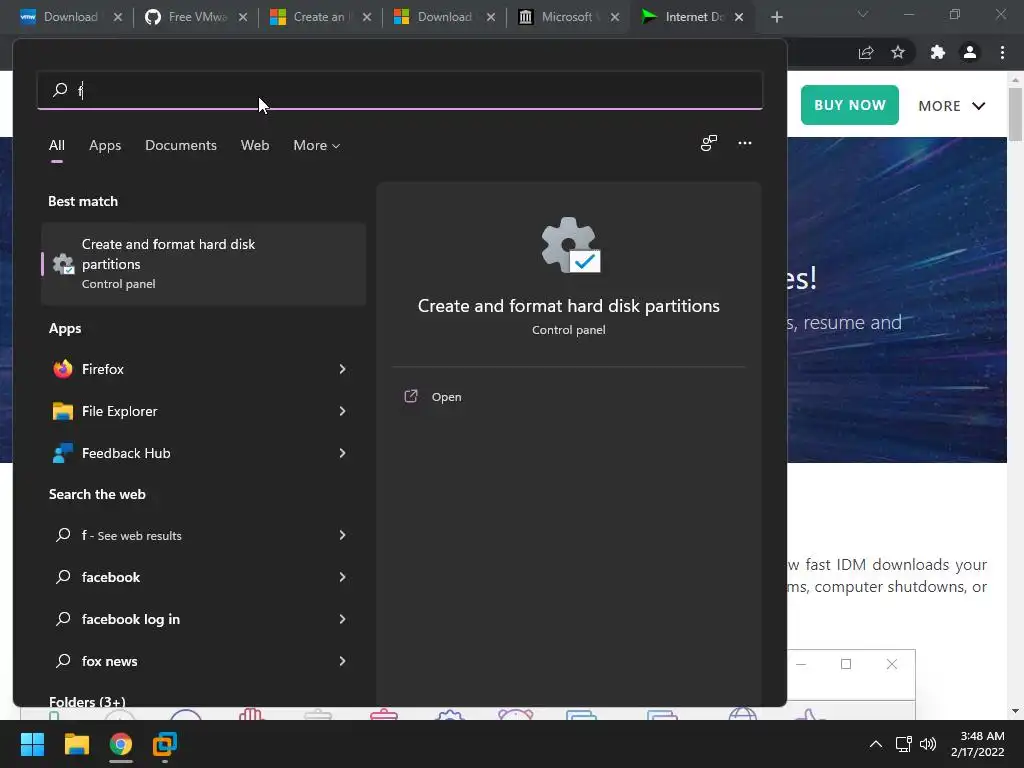The height and width of the screenshot is (768, 1024).
Task: Click inside the search text box
Action: 400,90
